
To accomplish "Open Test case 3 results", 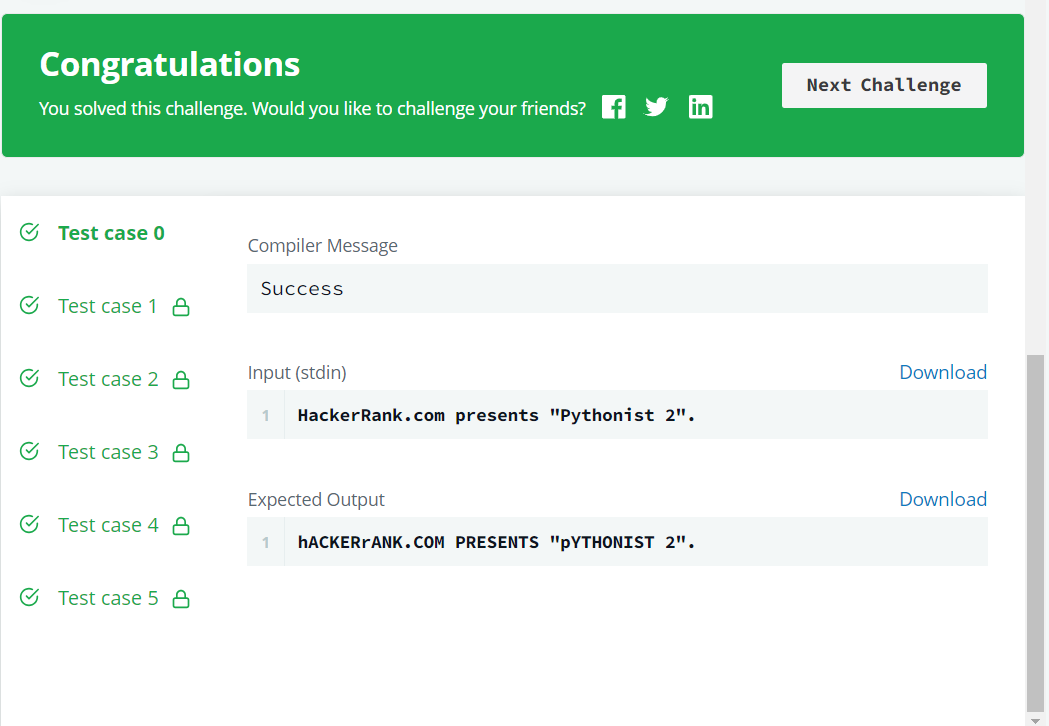I will point(107,452).
